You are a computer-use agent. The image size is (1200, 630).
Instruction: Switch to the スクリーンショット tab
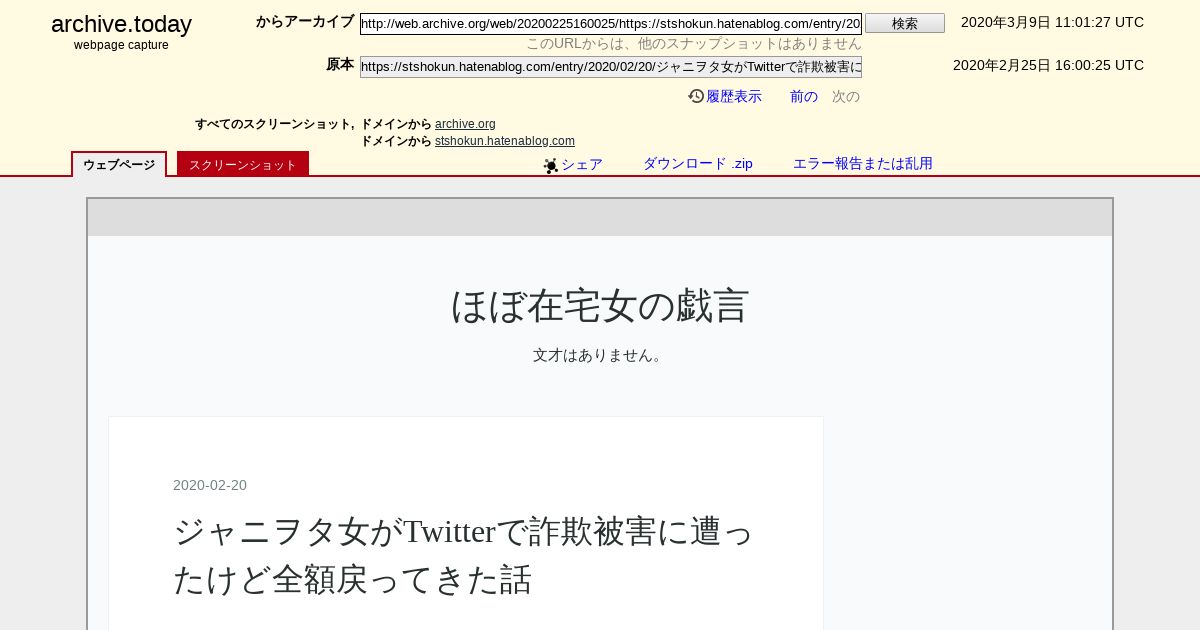click(x=243, y=164)
